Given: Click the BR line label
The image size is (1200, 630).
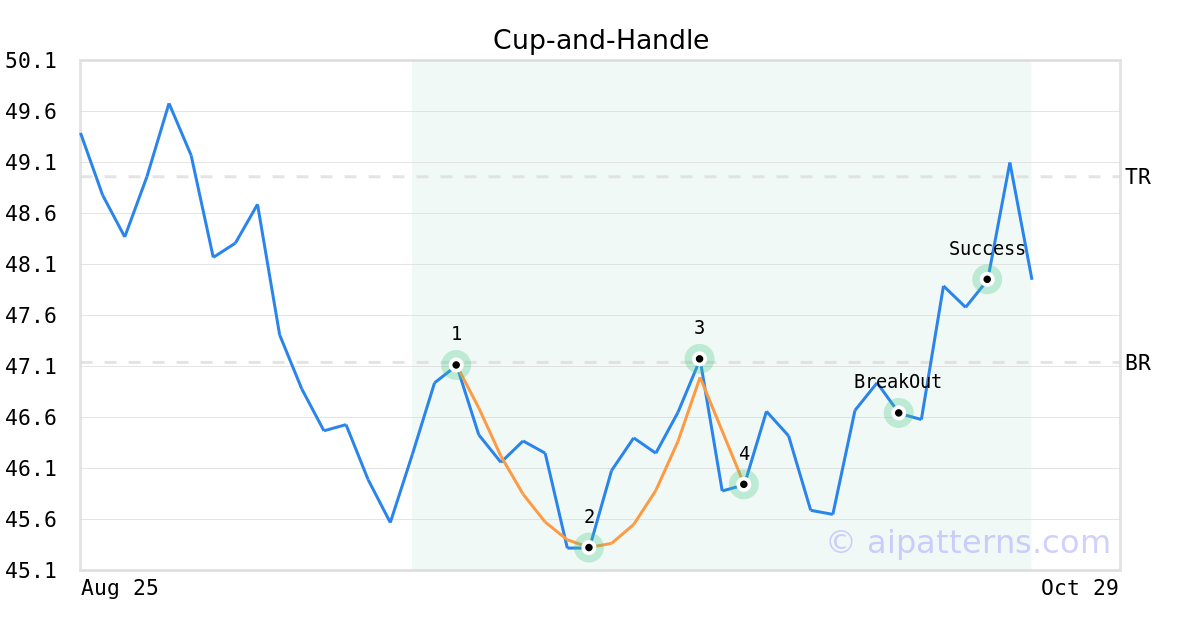Looking at the screenshot, I should 1138,363.
